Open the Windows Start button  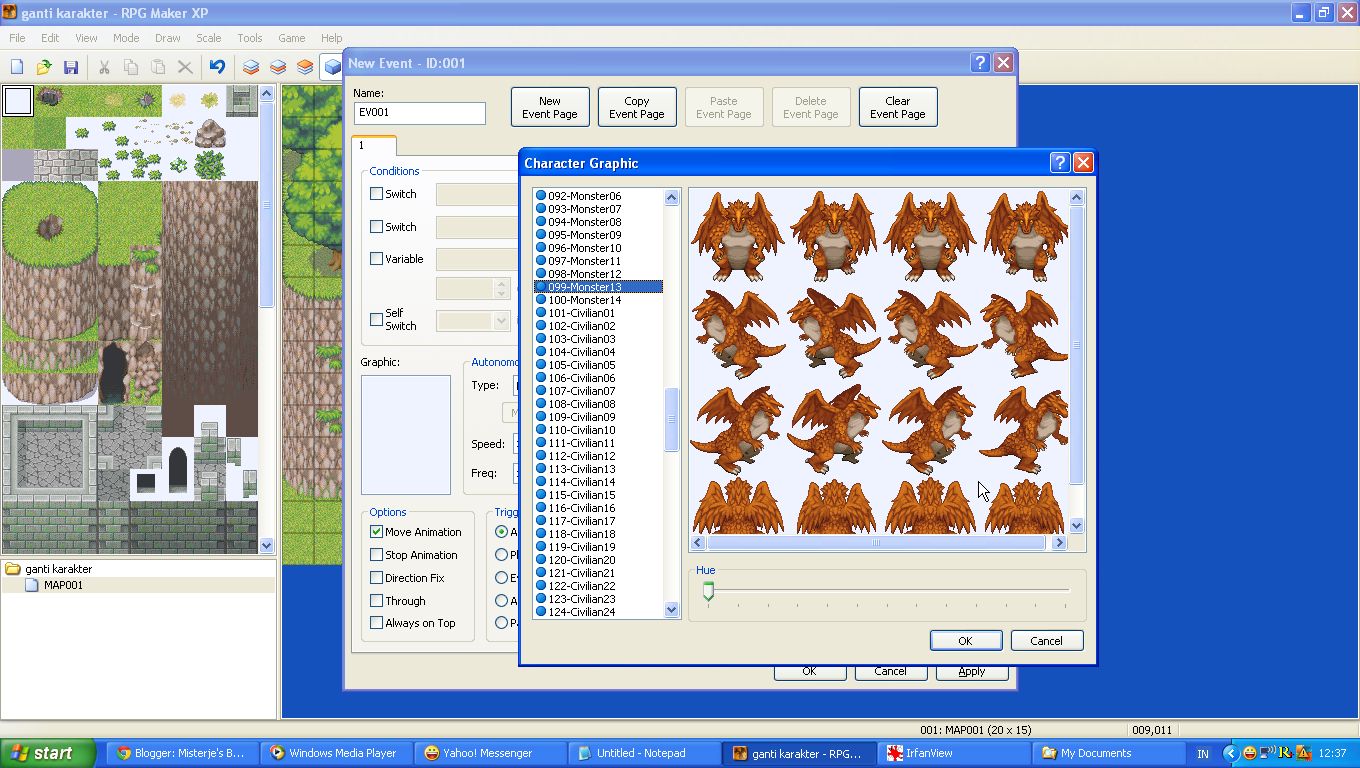coord(48,753)
